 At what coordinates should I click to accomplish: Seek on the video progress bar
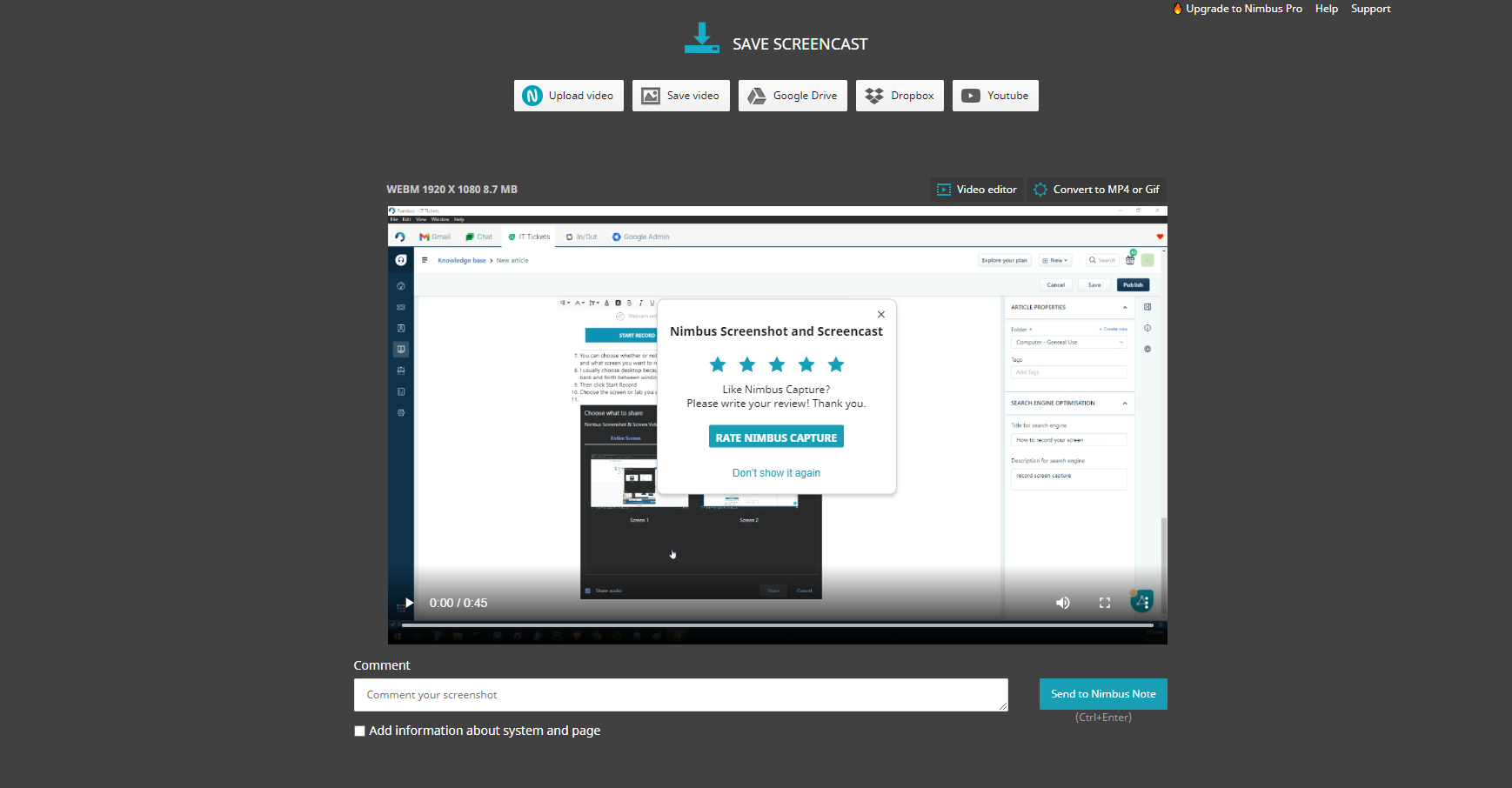point(777,625)
